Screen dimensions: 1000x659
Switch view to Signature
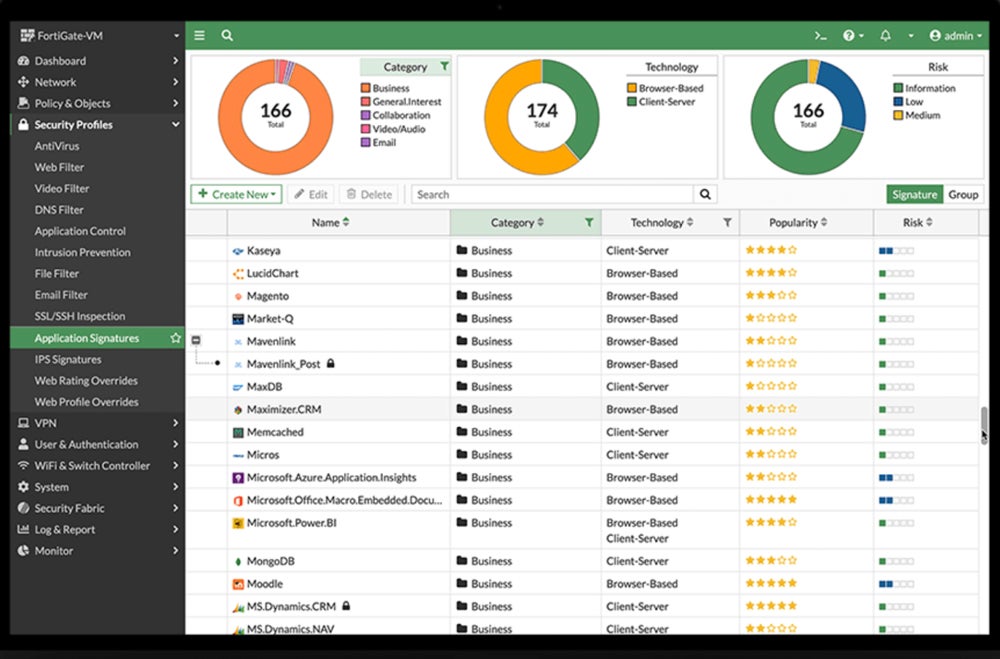914,195
